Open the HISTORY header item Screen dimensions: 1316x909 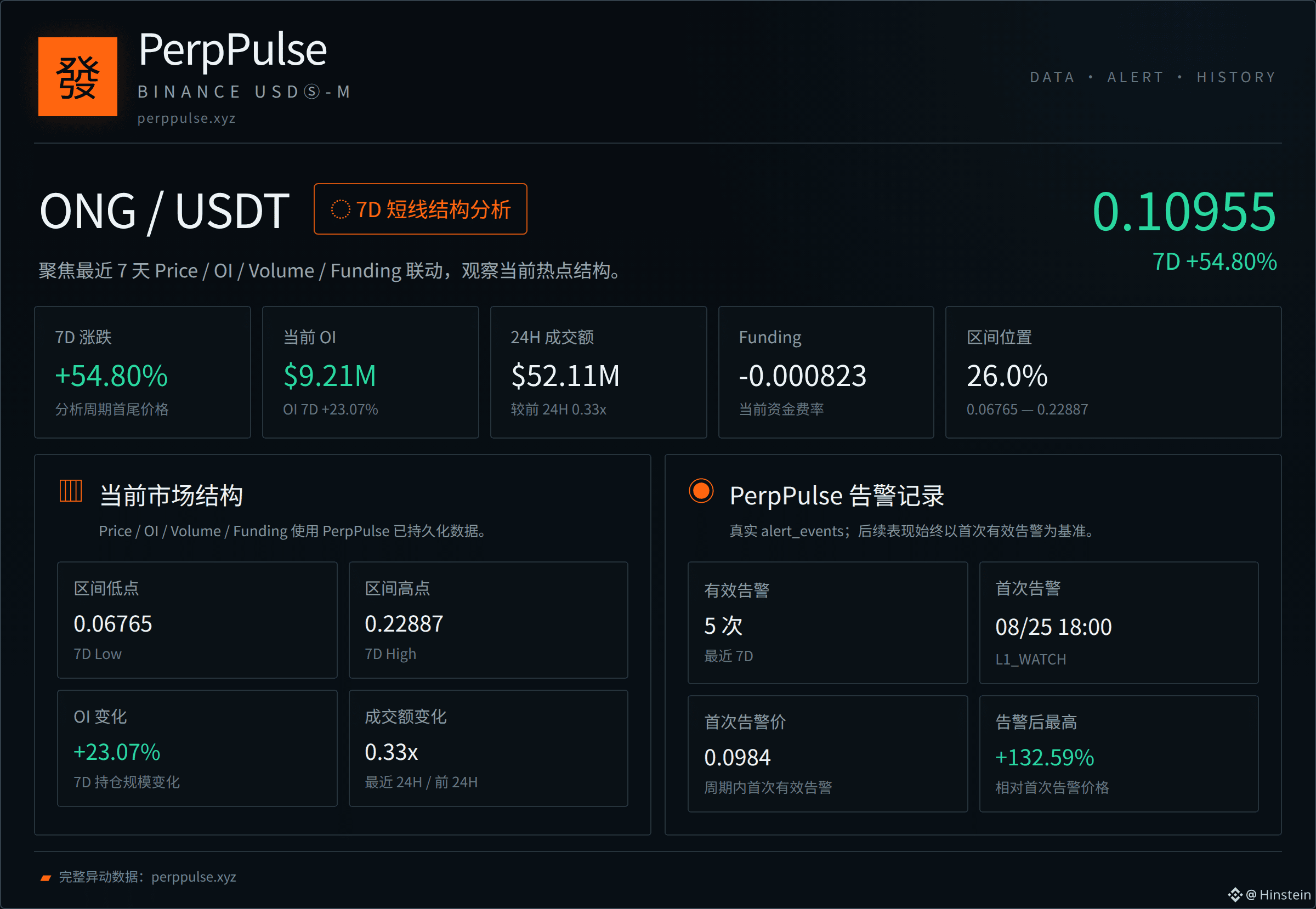pos(1236,77)
